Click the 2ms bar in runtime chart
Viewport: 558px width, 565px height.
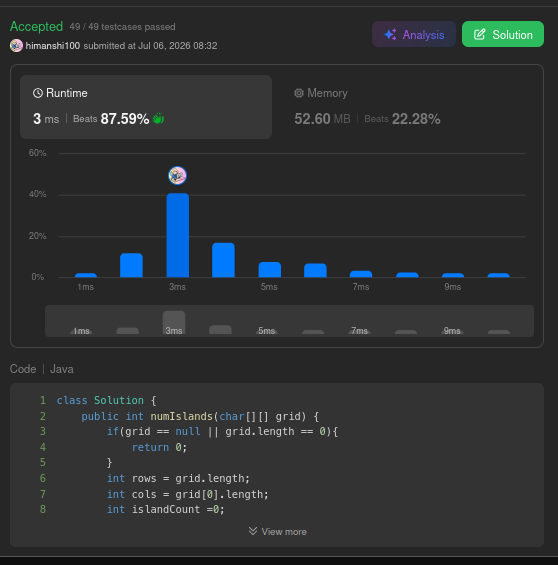tap(131, 265)
